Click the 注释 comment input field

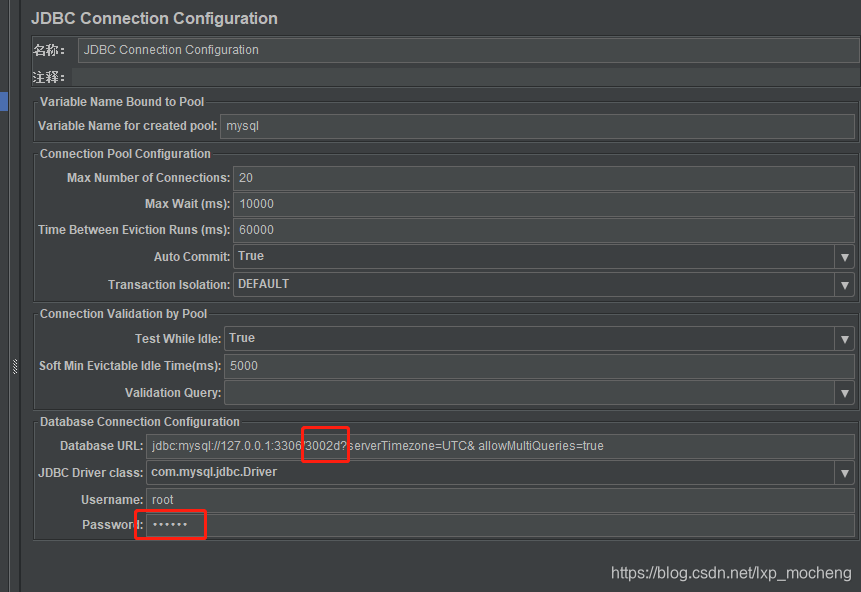(x=466, y=77)
